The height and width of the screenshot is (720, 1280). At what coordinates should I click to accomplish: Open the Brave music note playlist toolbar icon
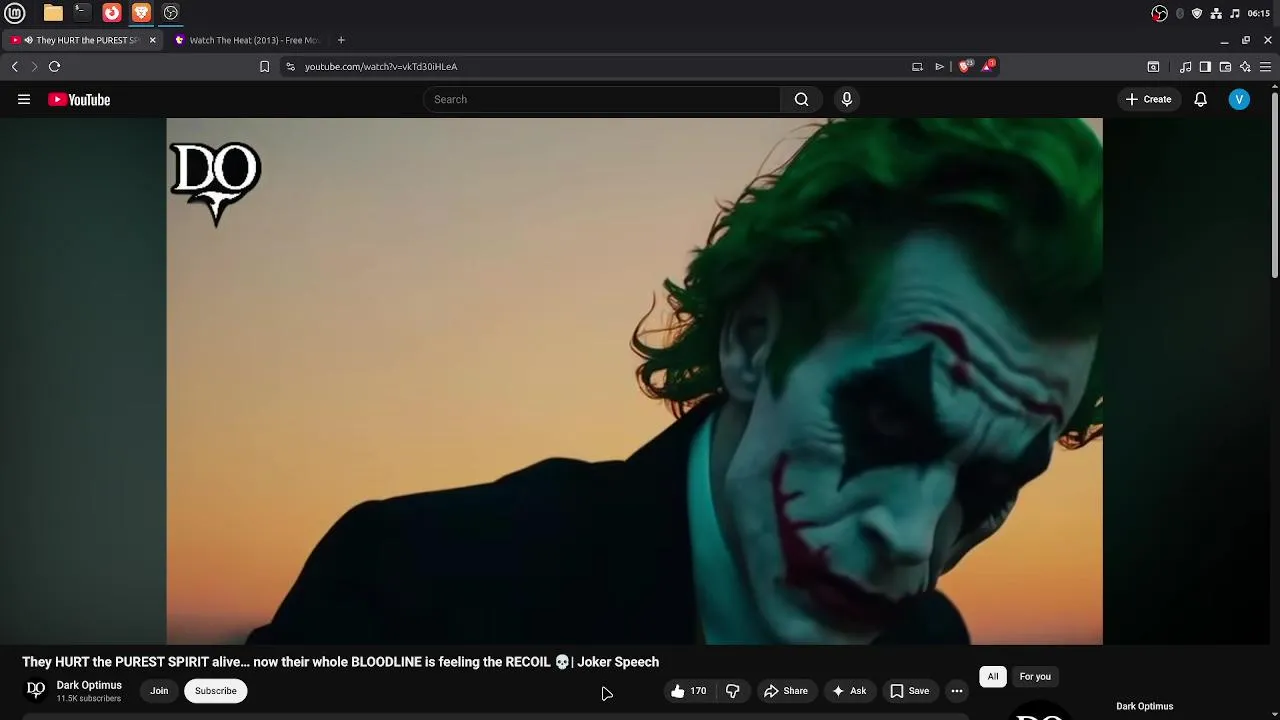(1185, 67)
